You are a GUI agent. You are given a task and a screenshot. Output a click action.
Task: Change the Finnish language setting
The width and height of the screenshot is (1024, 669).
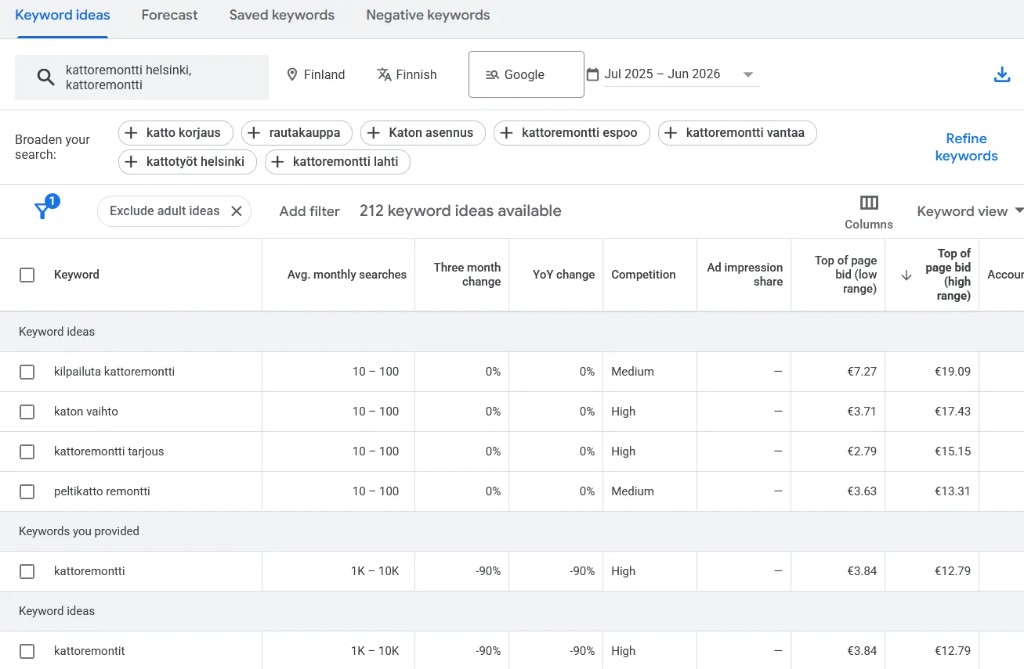(x=406, y=74)
